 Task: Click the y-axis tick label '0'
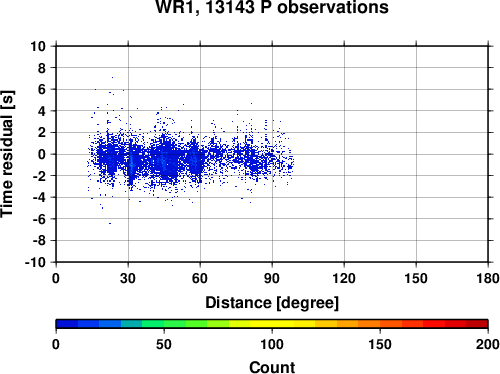point(42,154)
